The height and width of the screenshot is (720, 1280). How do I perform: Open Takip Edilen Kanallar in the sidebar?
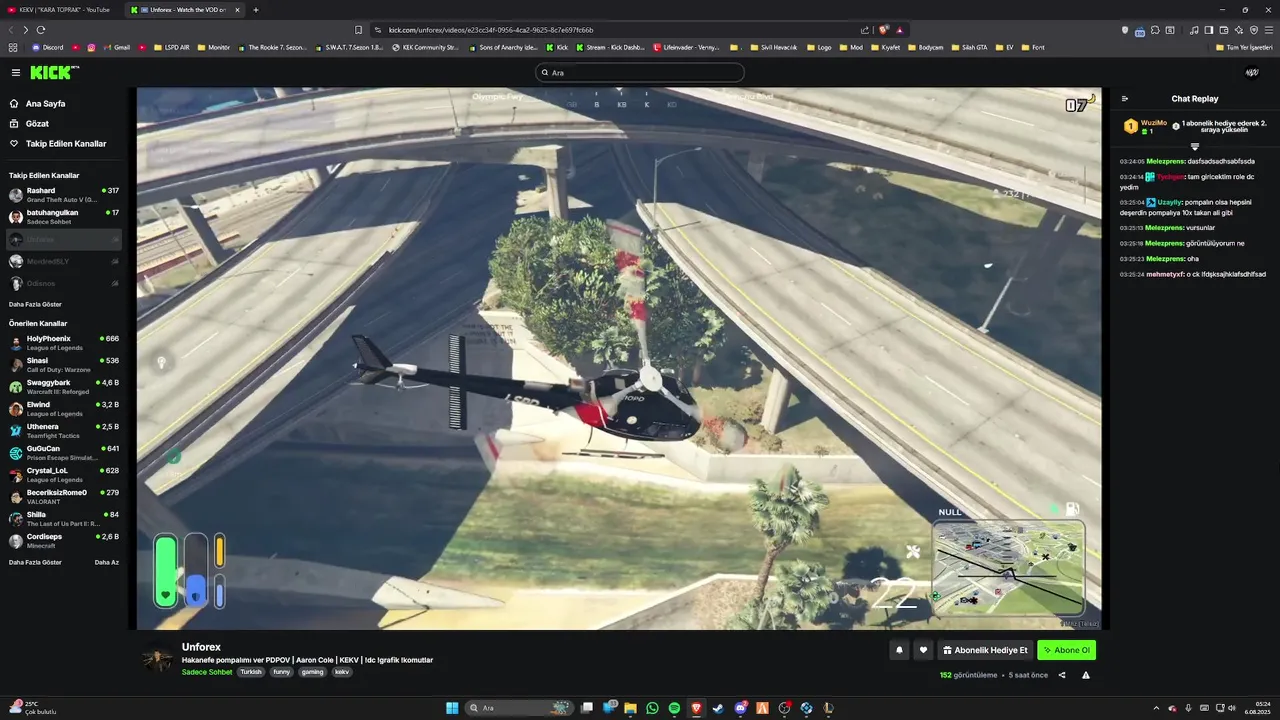[58, 144]
